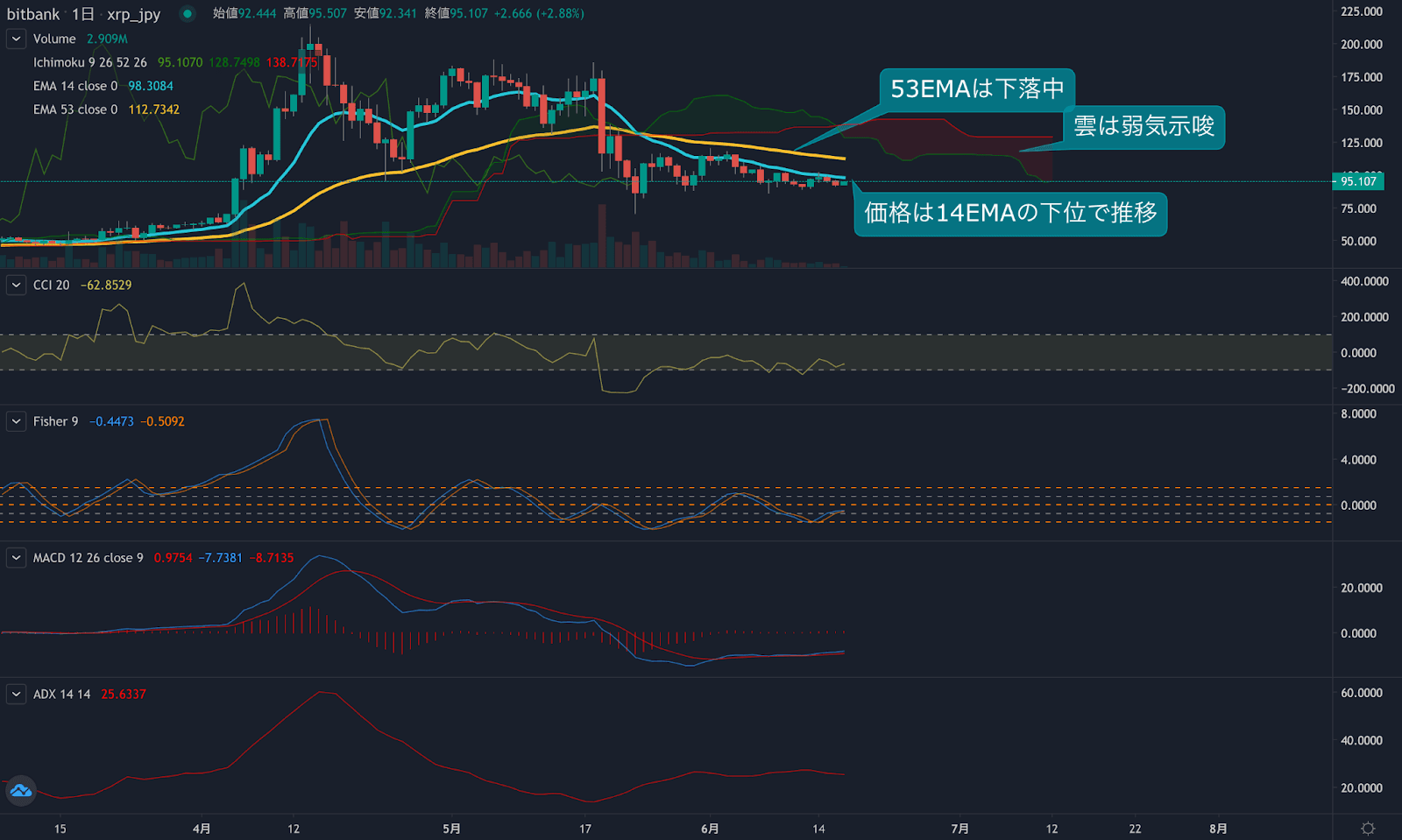Screen dimensions: 1402x840
Task: Select the "雲は弱気示唆" callout annotation
Action: (x=1144, y=126)
